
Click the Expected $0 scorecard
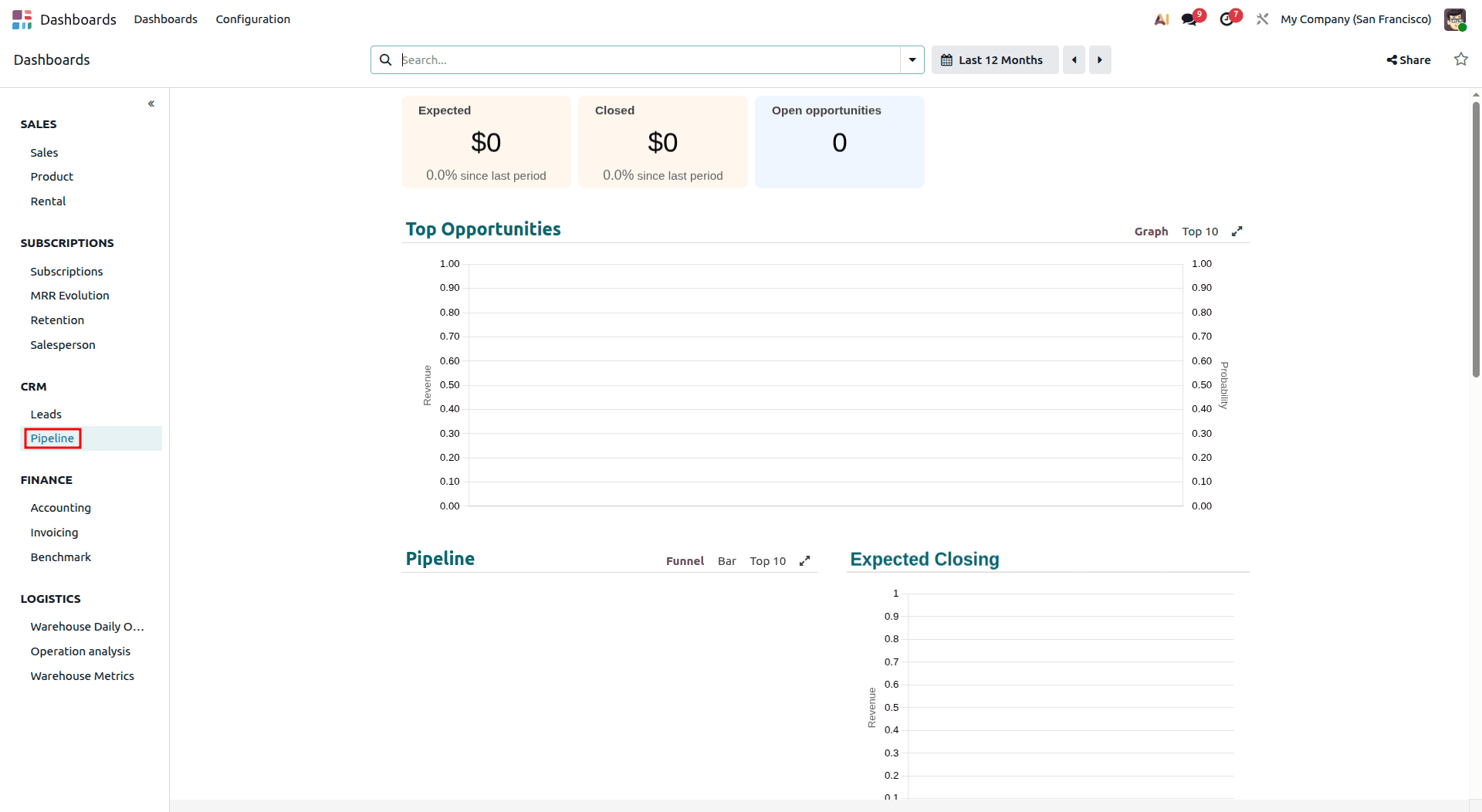[x=486, y=142]
